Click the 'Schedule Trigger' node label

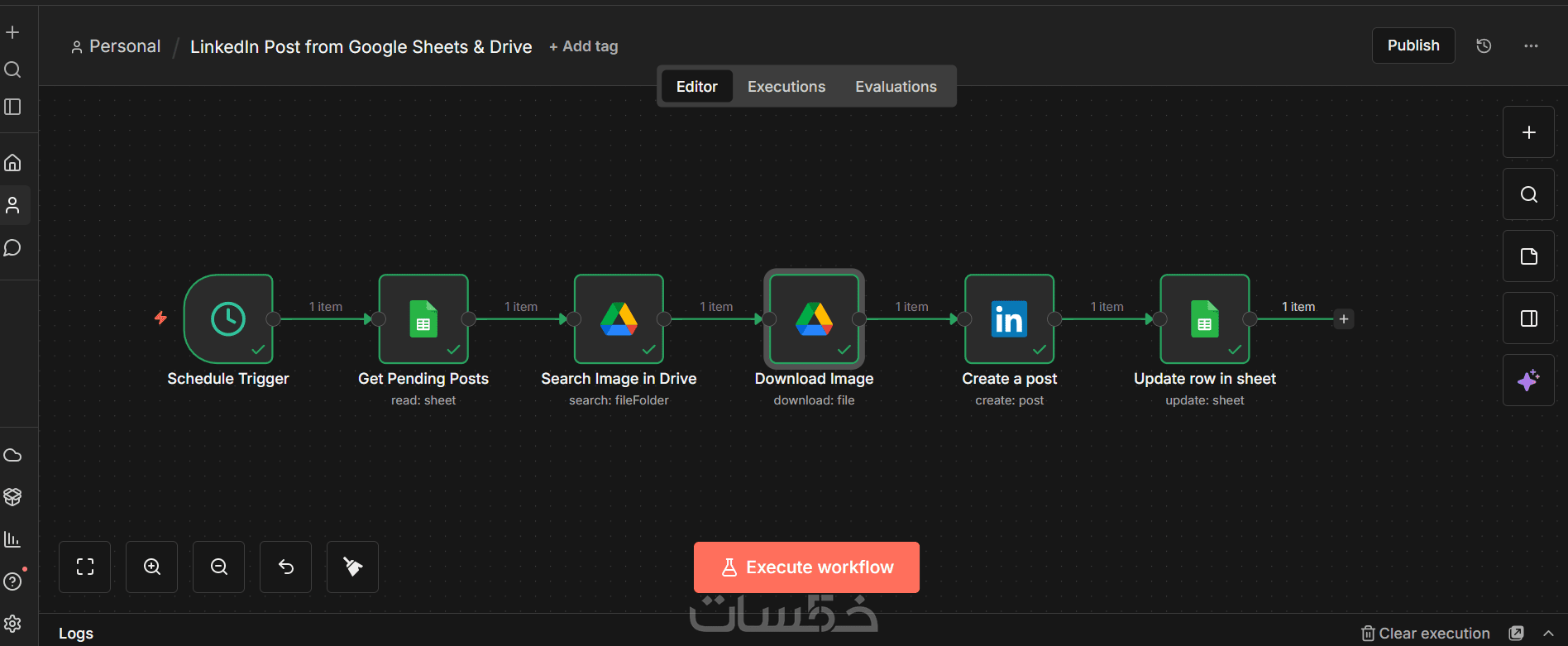point(228,379)
